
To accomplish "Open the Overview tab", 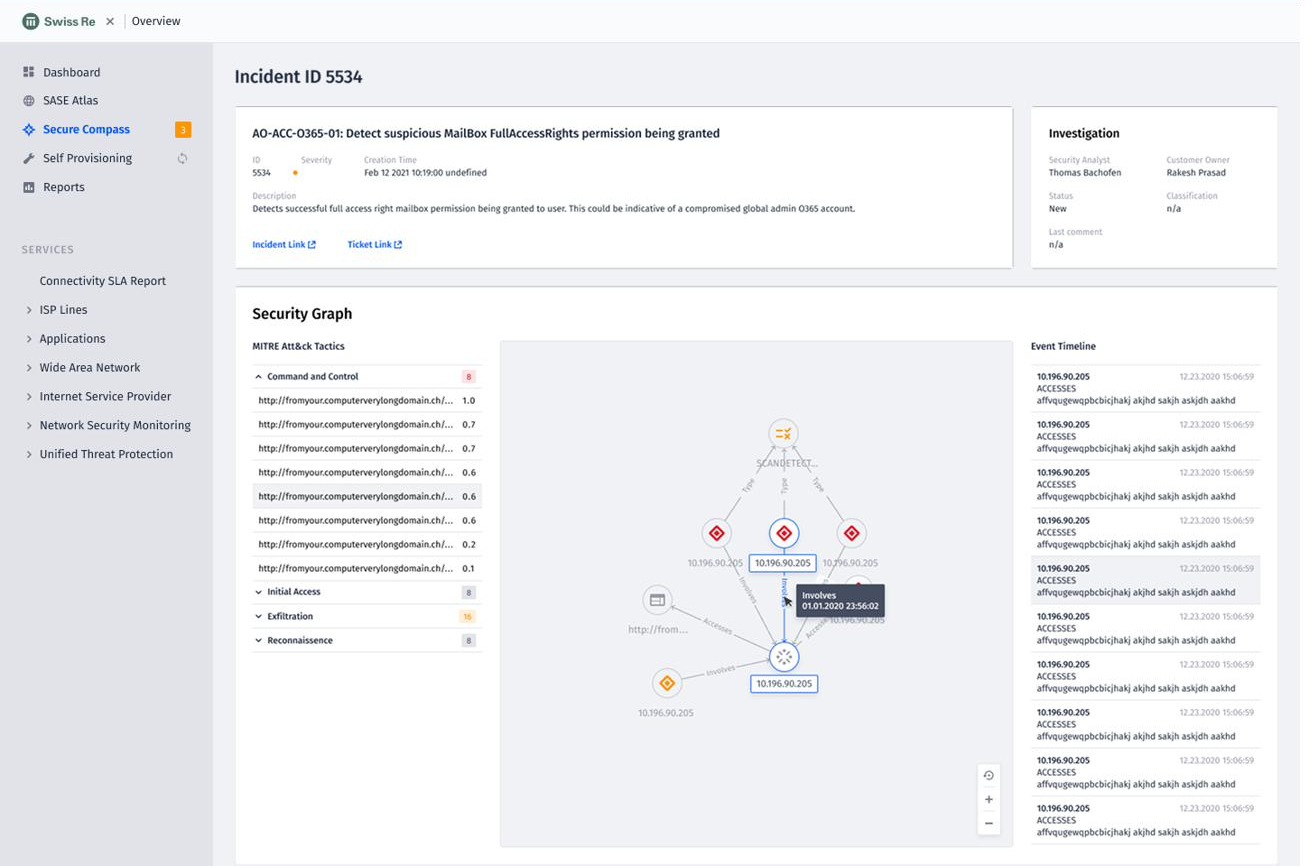I will (156, 21).
